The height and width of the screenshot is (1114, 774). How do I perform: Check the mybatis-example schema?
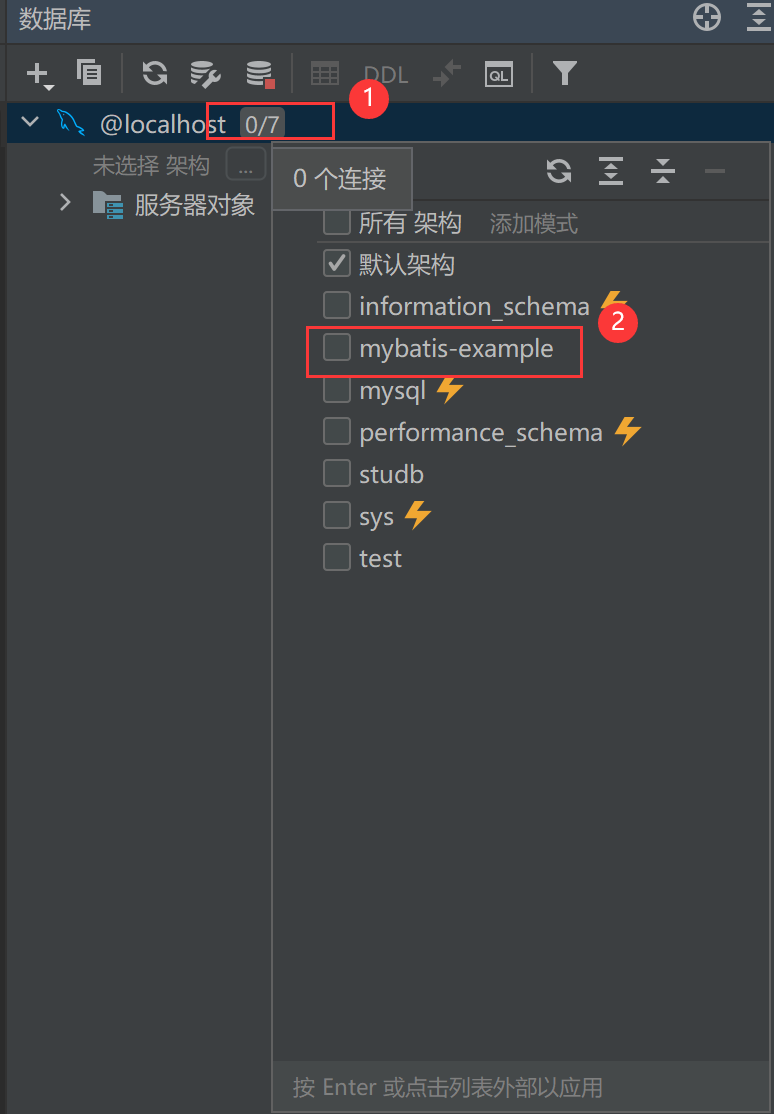click(x=337, y=347)
